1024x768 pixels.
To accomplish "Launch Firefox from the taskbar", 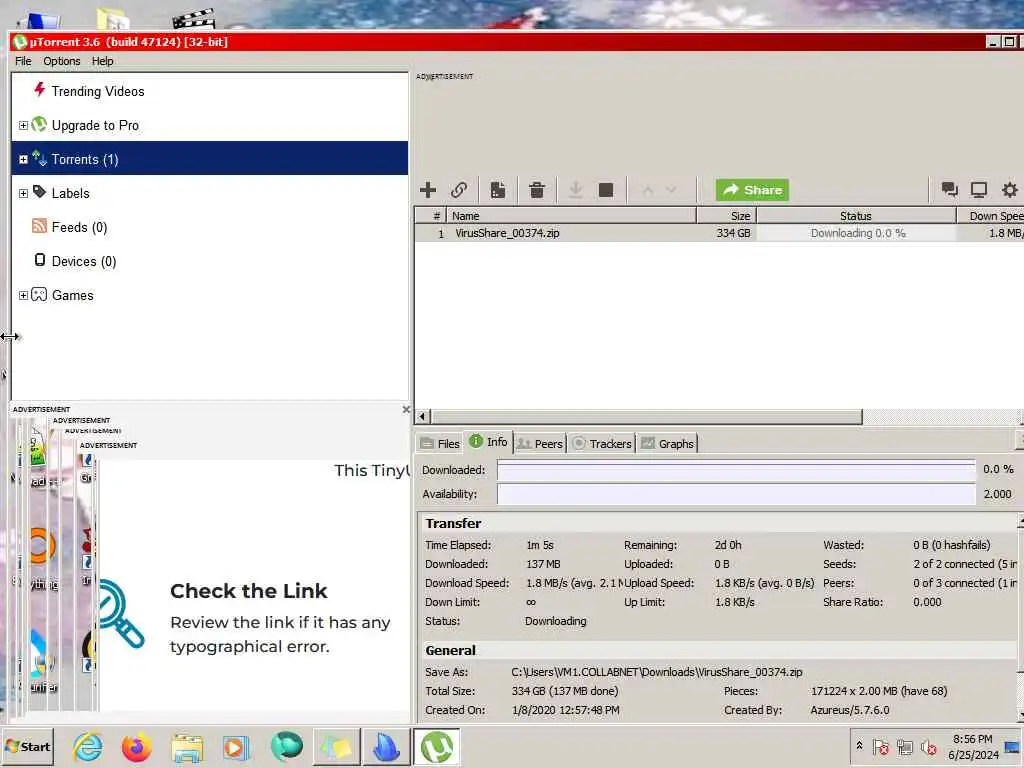I will (x=136, y=746).
